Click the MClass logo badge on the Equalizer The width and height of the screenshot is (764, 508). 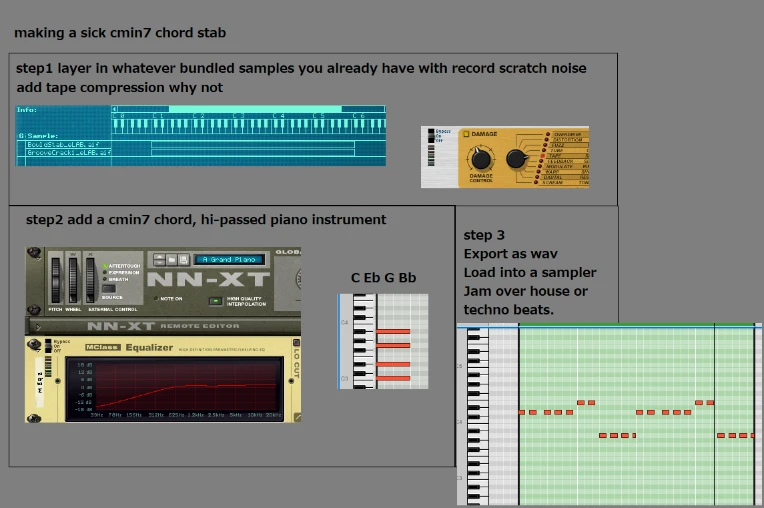(103, 347)
